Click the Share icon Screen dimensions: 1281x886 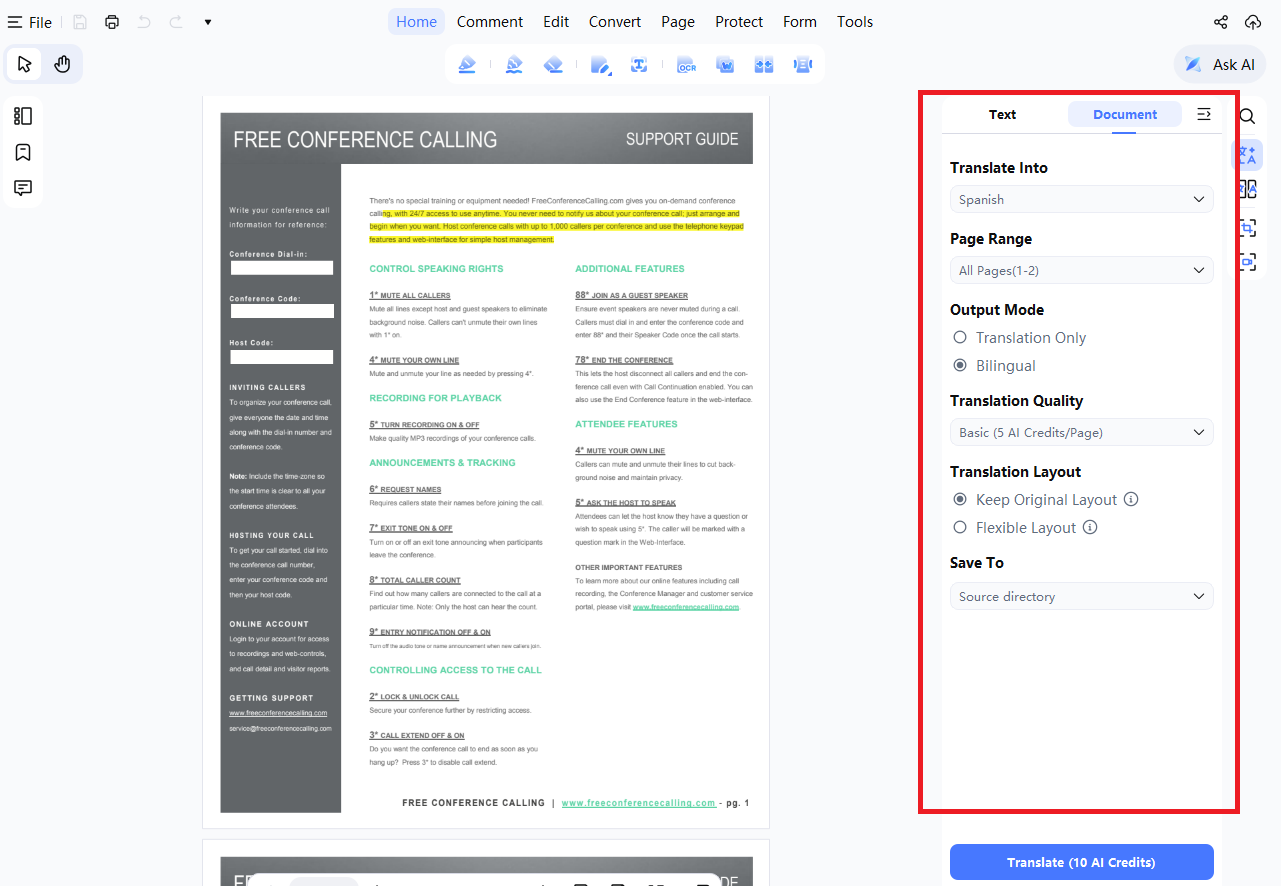[1221, 22]
